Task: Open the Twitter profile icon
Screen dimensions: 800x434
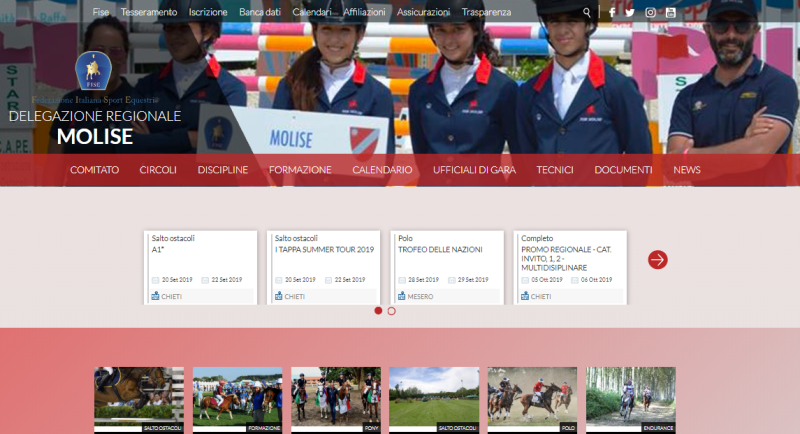Action: 630,13
